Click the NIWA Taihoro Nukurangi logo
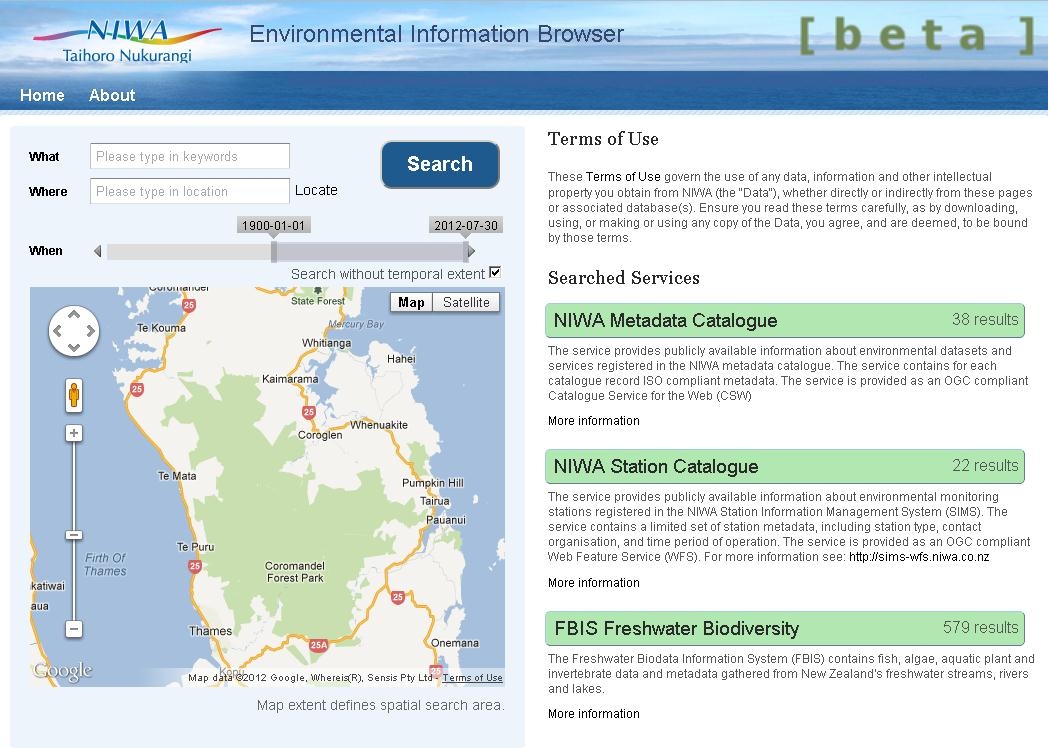This screenshot has height=748, width=1048. (x=126, y=40)
